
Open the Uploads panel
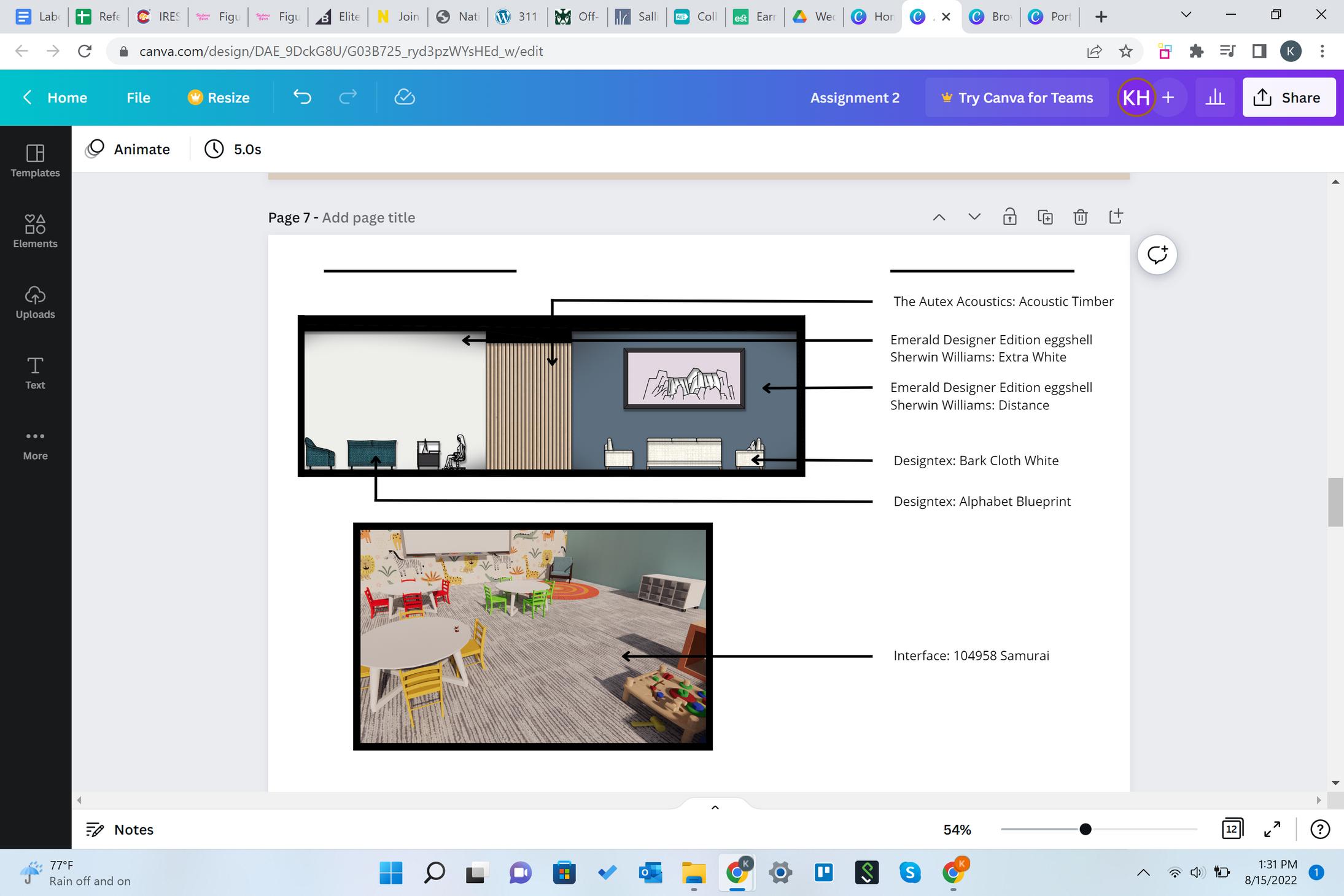point(35,302)
